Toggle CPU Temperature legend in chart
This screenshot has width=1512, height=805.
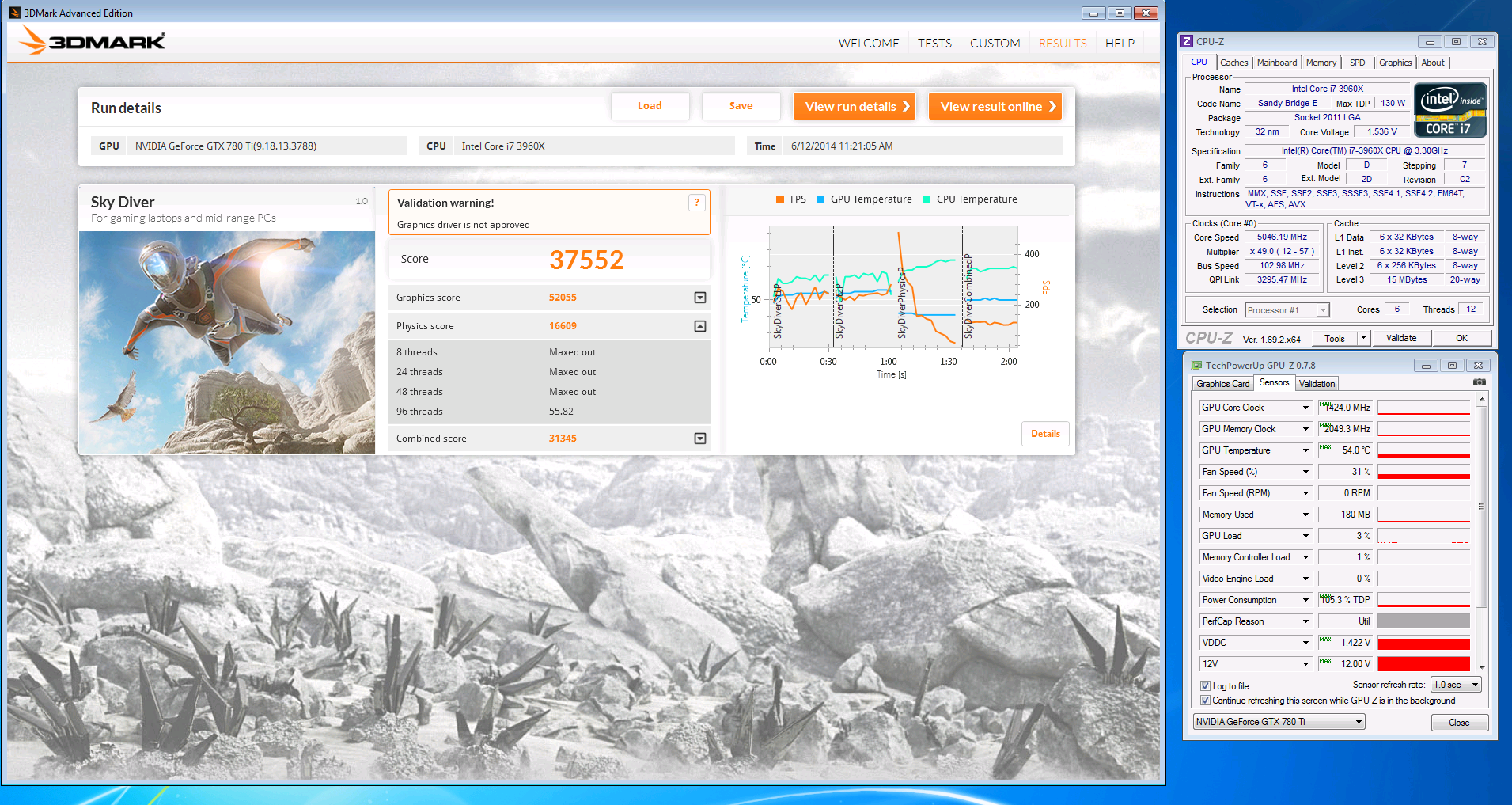(969, 199)
